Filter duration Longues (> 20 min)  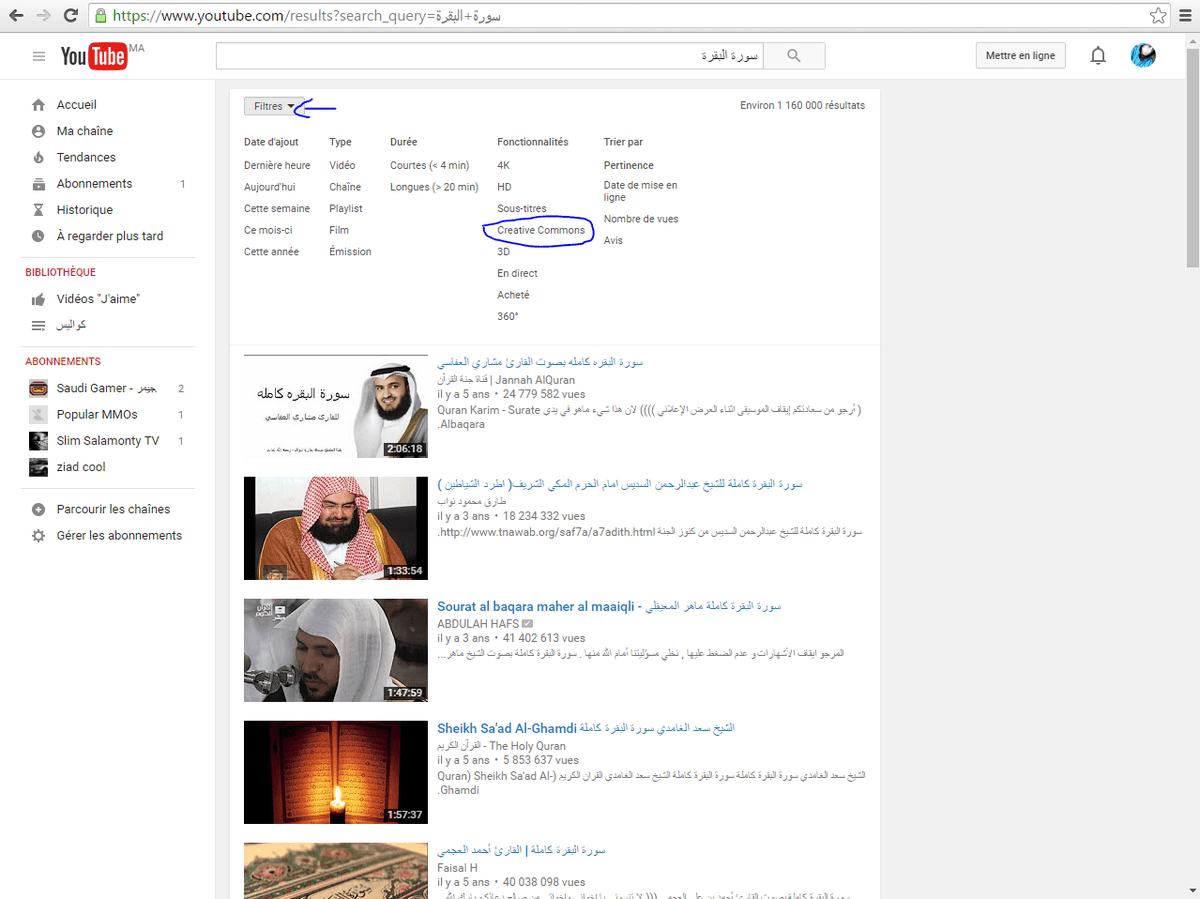click(x=434, y=187)
